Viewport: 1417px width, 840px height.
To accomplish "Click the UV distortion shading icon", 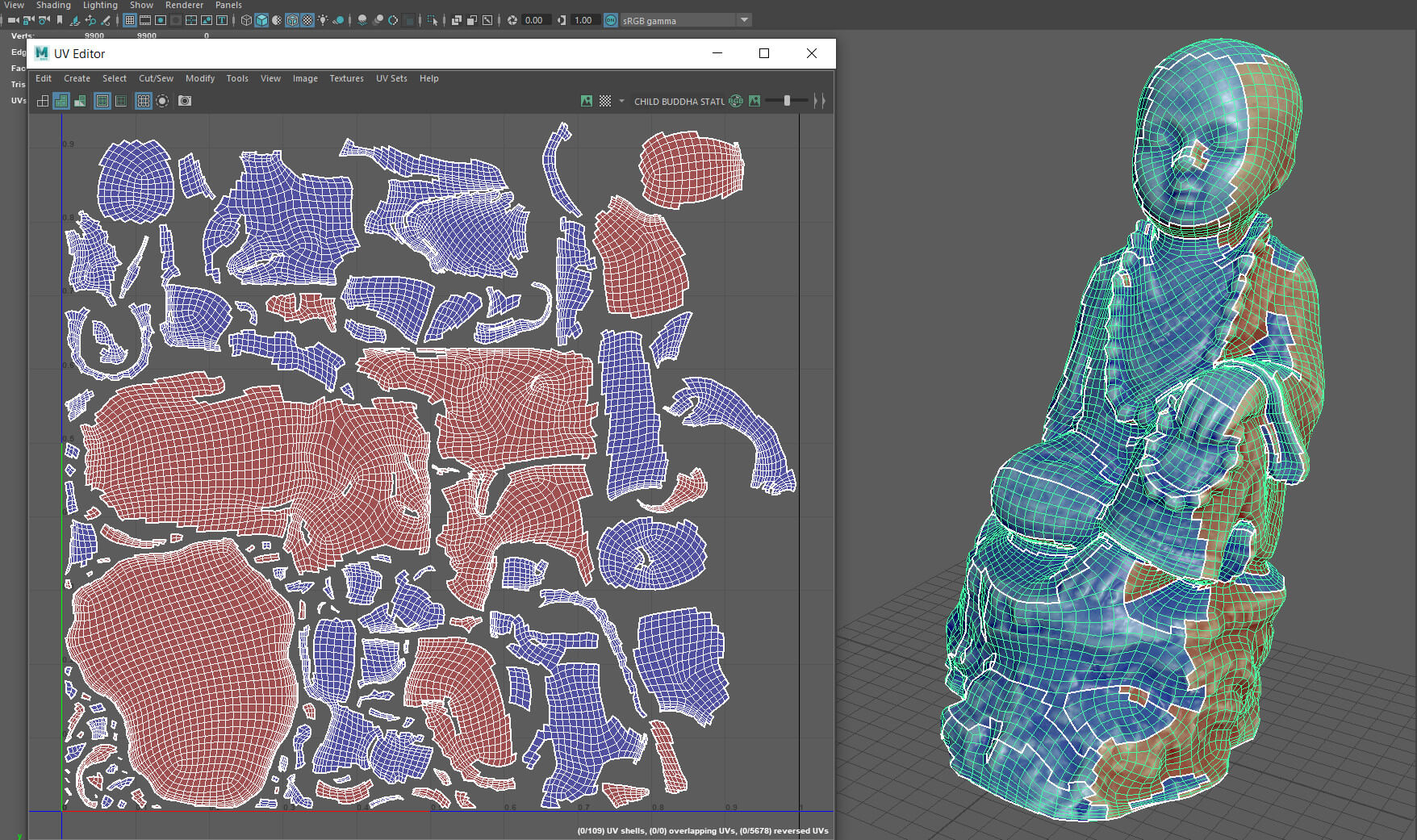I will 80,101.
